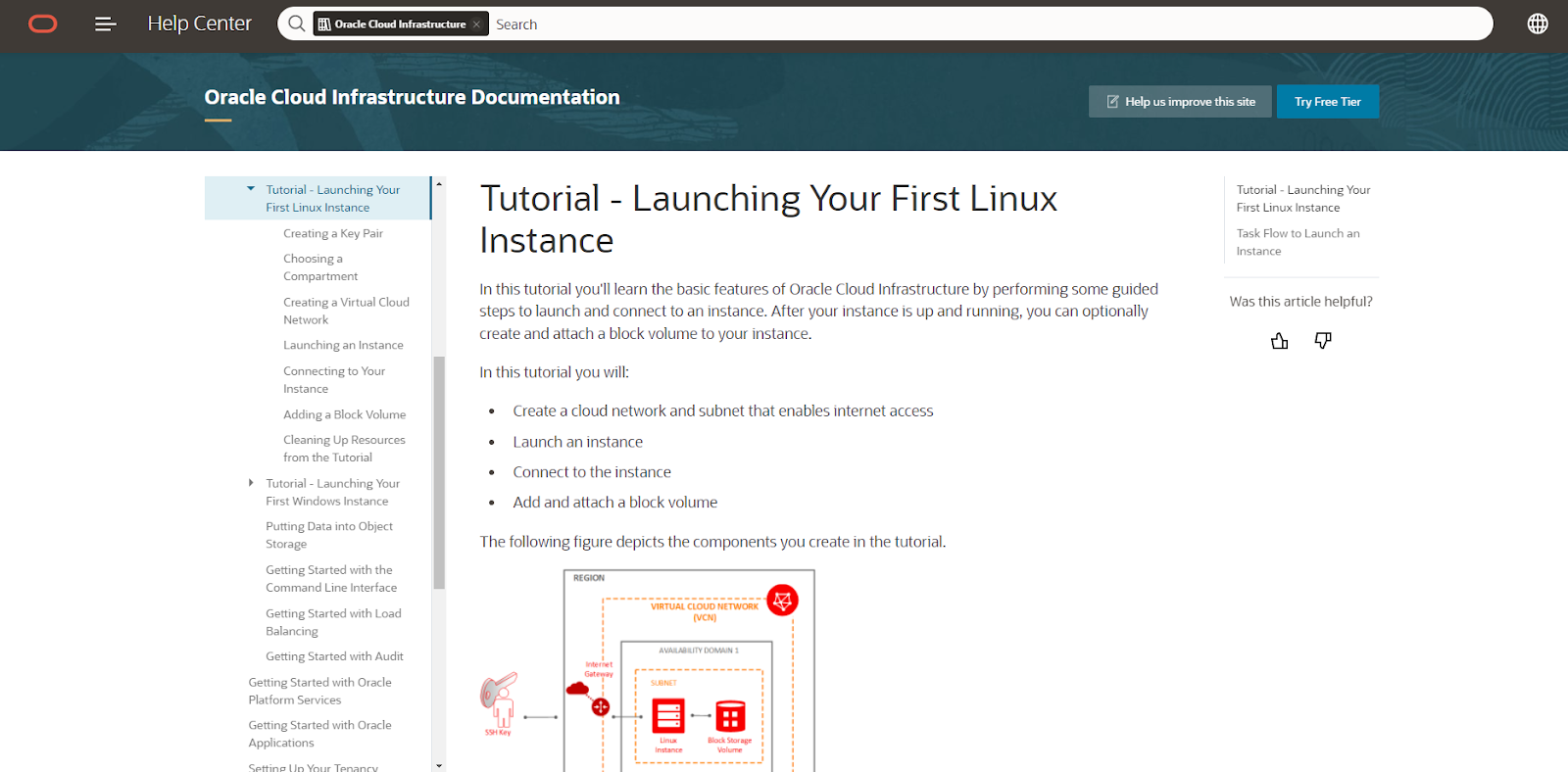1568x772 pixels.
Task: Click 'Add and attach a block volume' bullet
Action: coord(615,503)
